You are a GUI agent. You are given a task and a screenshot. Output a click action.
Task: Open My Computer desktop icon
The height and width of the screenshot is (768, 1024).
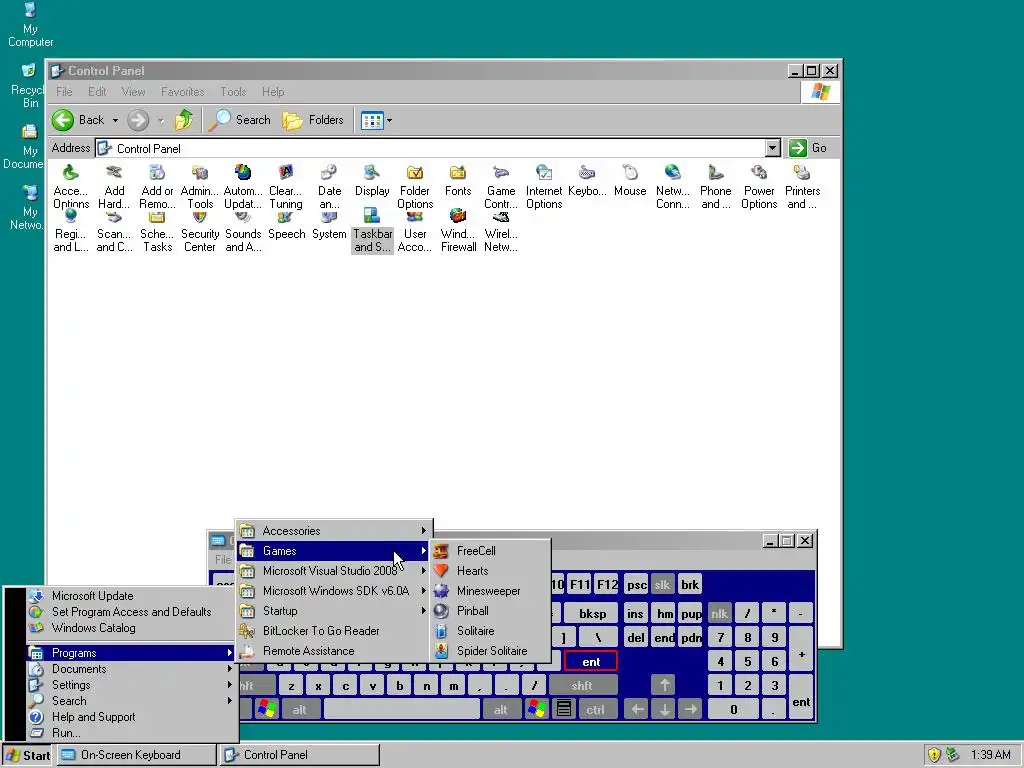(30, 25)
